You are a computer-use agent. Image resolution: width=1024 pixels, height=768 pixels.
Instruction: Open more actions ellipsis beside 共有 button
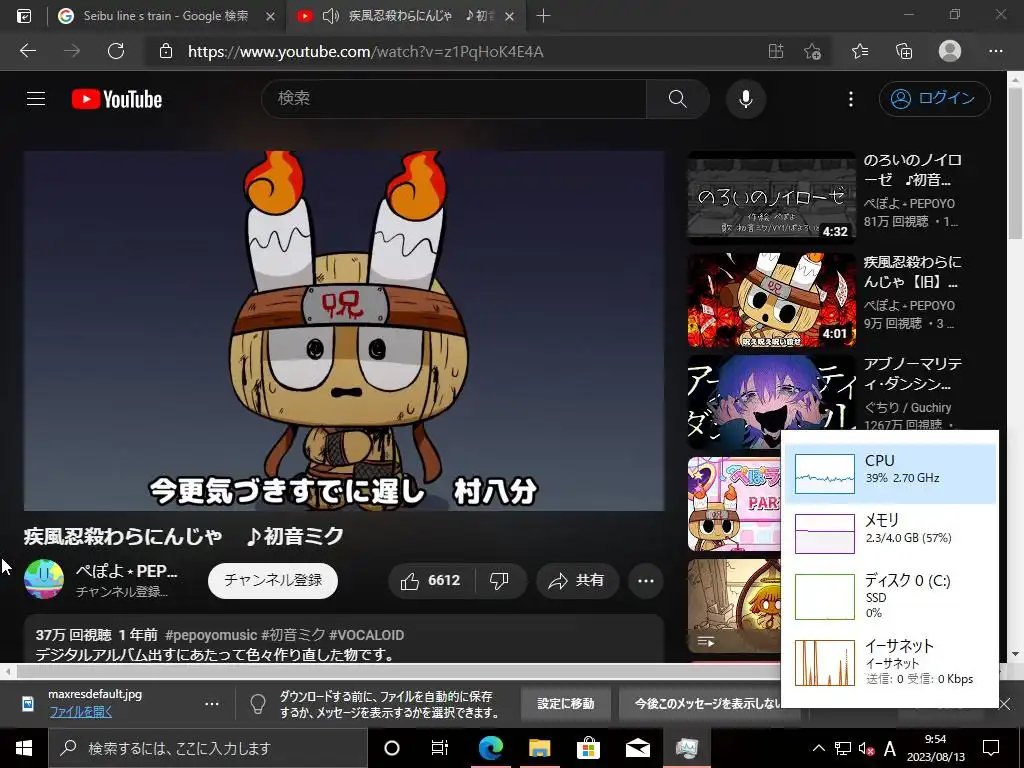coord(646,581)
